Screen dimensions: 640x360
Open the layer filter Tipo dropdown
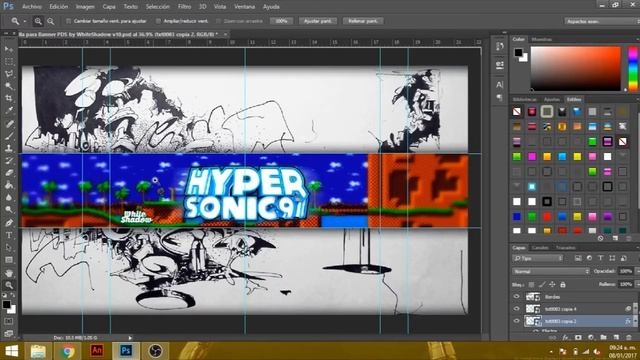(x=538, y=258)
